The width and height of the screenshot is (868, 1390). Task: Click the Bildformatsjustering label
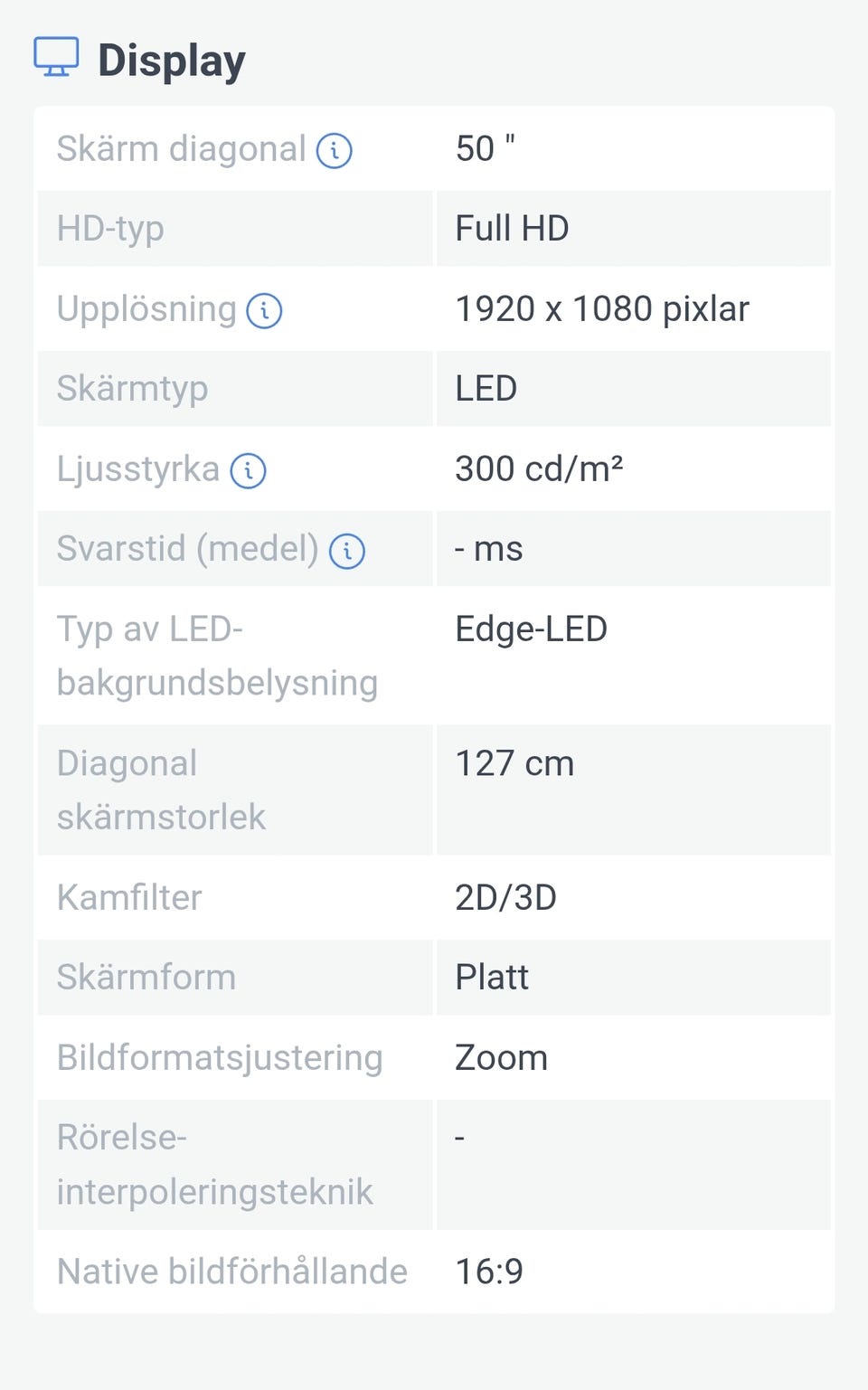220,1058
